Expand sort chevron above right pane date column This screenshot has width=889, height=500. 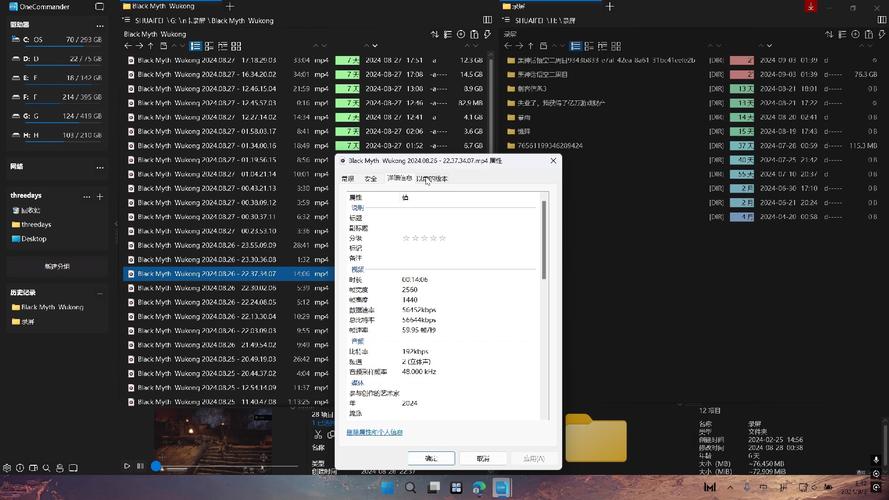[769, 45]
